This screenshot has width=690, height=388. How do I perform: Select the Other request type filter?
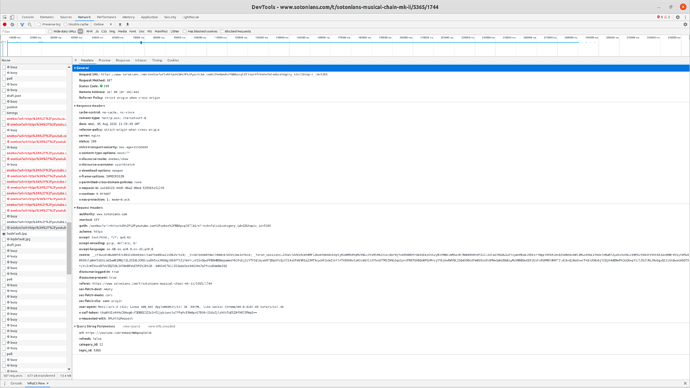click(175, 32)
